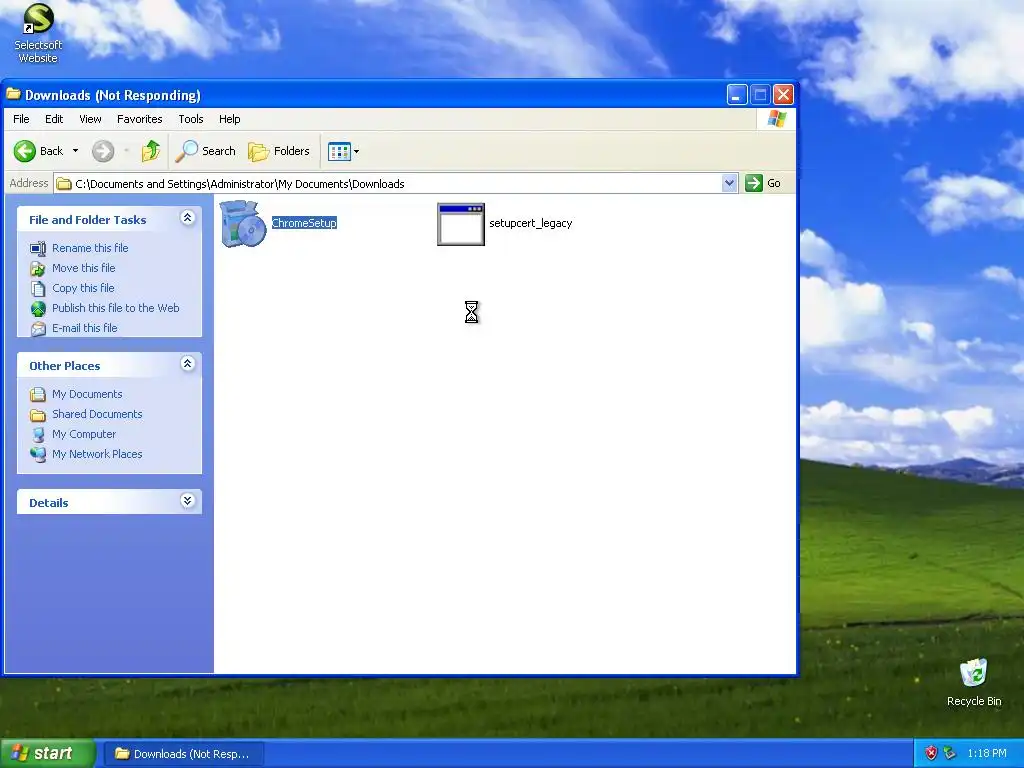This screenshot has height=768, width=1024.
Task: Click the Windows flag logo in menu bar
Action: (x=776, y=119)
